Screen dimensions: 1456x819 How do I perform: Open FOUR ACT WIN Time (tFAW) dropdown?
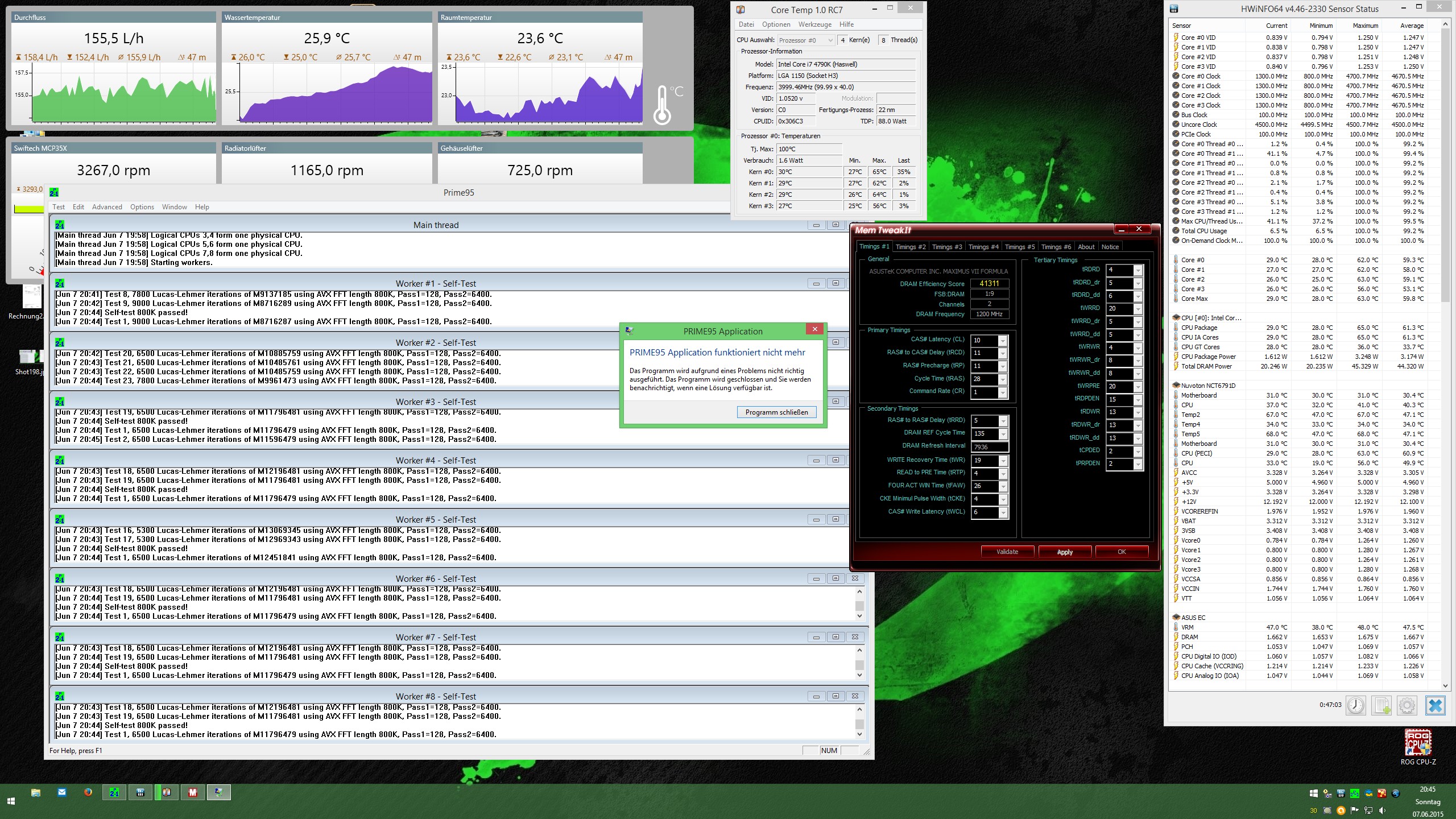pyautogui.click(x=1003, y=486)
